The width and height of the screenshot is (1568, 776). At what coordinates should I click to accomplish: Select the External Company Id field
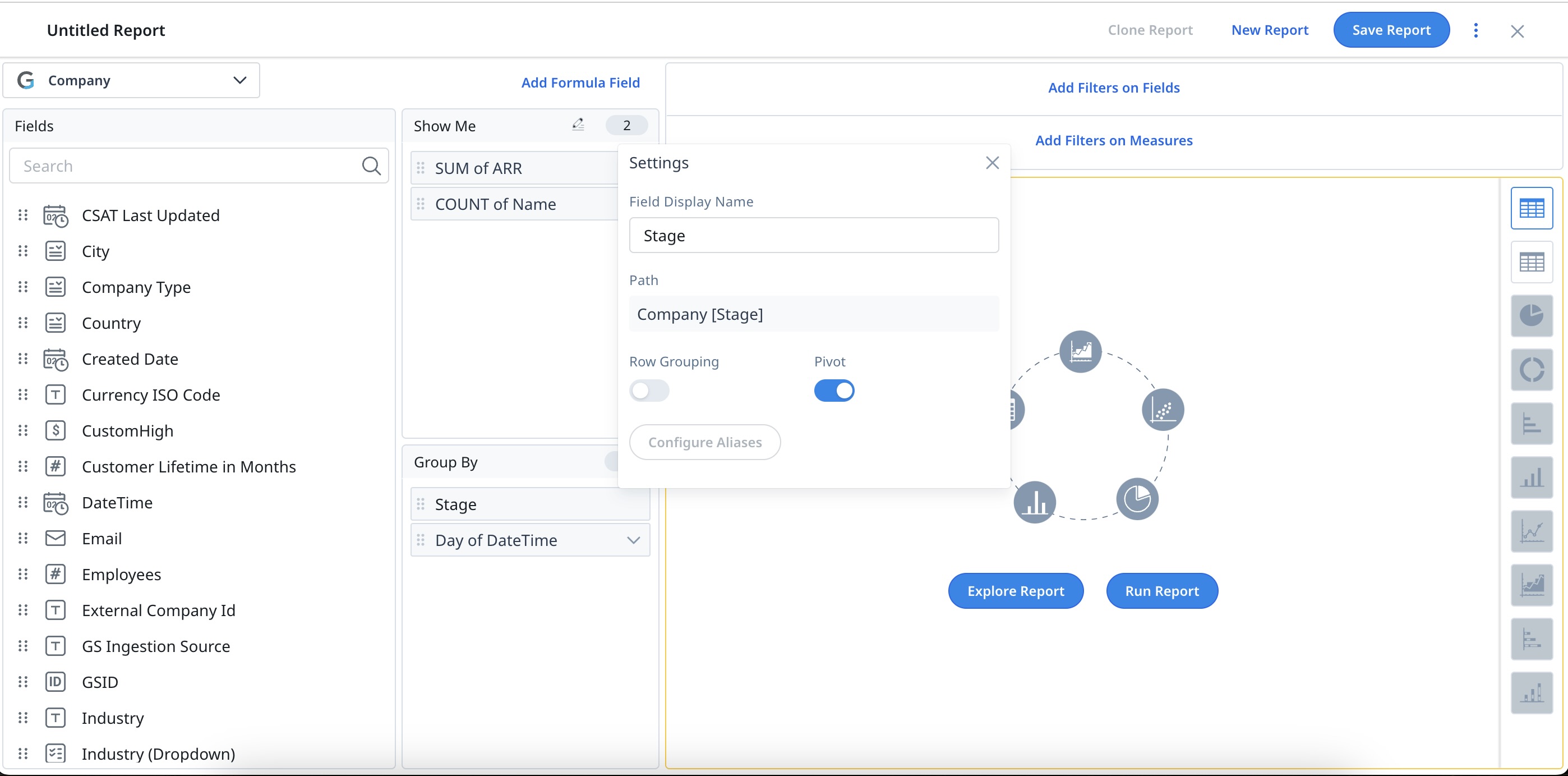pos(158,610)
